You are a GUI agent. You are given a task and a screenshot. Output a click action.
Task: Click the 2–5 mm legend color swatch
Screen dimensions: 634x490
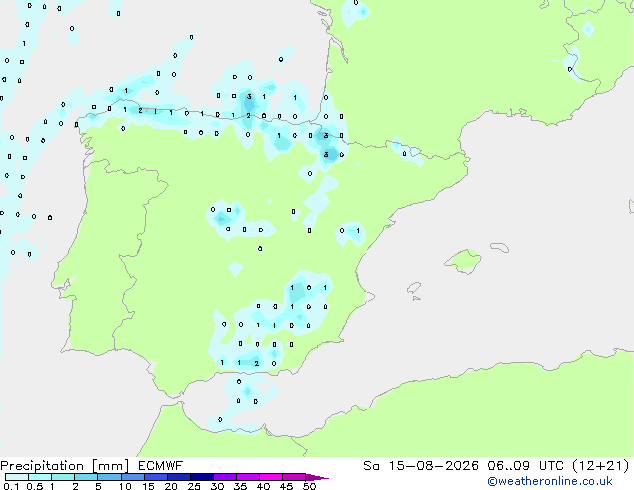tap(86, 477)
